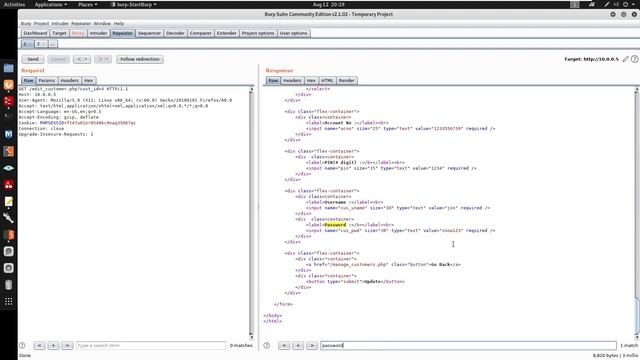Show response Render tab
Screen dimensions: 640x360
tap(347, 80)
